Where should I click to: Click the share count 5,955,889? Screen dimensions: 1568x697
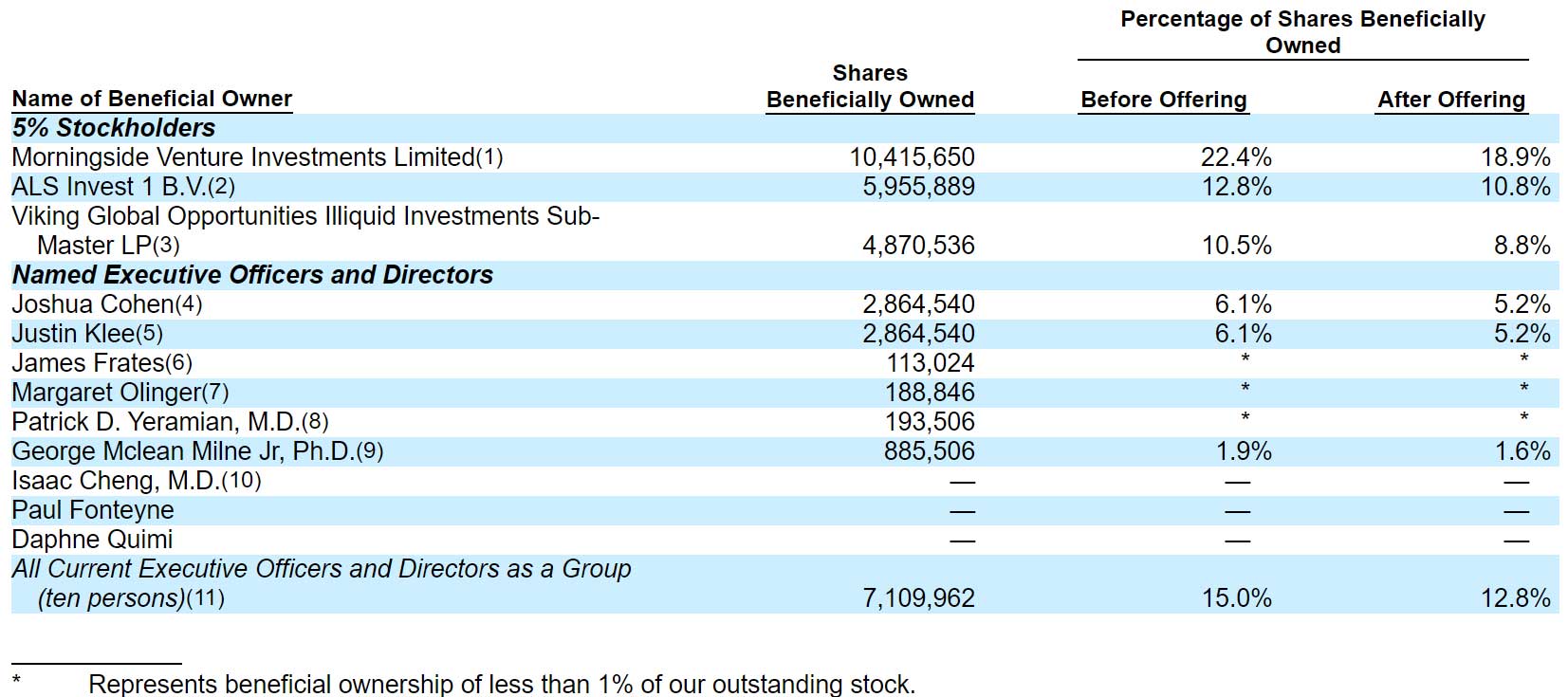click(918, 187)
